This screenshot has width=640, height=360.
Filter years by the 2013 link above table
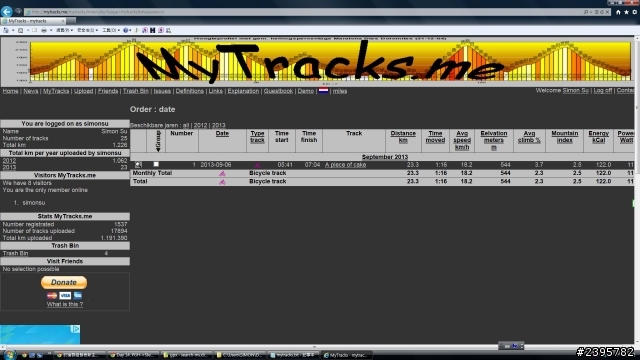218,125
